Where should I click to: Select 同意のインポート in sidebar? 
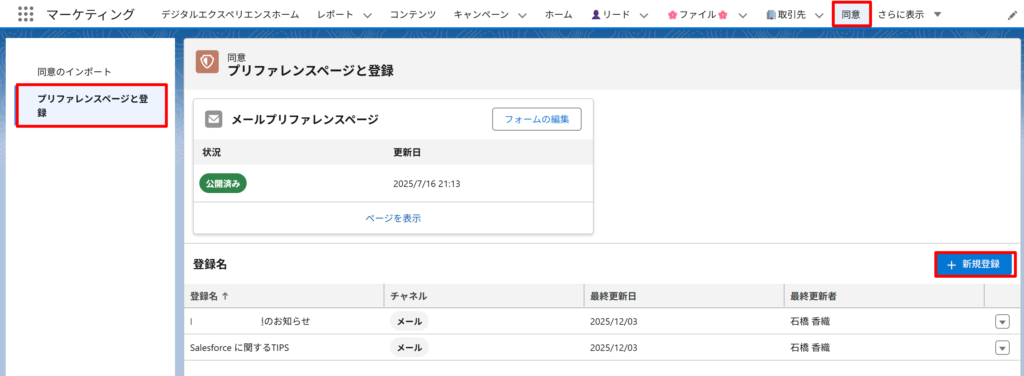(x=74, y=71)
